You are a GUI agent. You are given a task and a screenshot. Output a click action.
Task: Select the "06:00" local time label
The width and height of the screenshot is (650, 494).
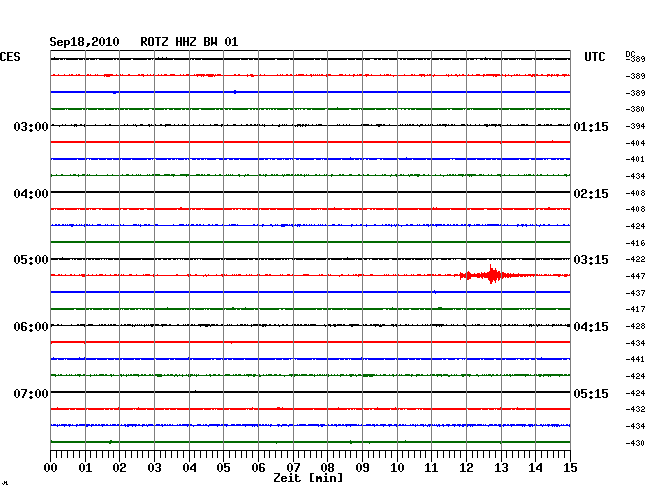pyautogui.click(x=31, y=327)
